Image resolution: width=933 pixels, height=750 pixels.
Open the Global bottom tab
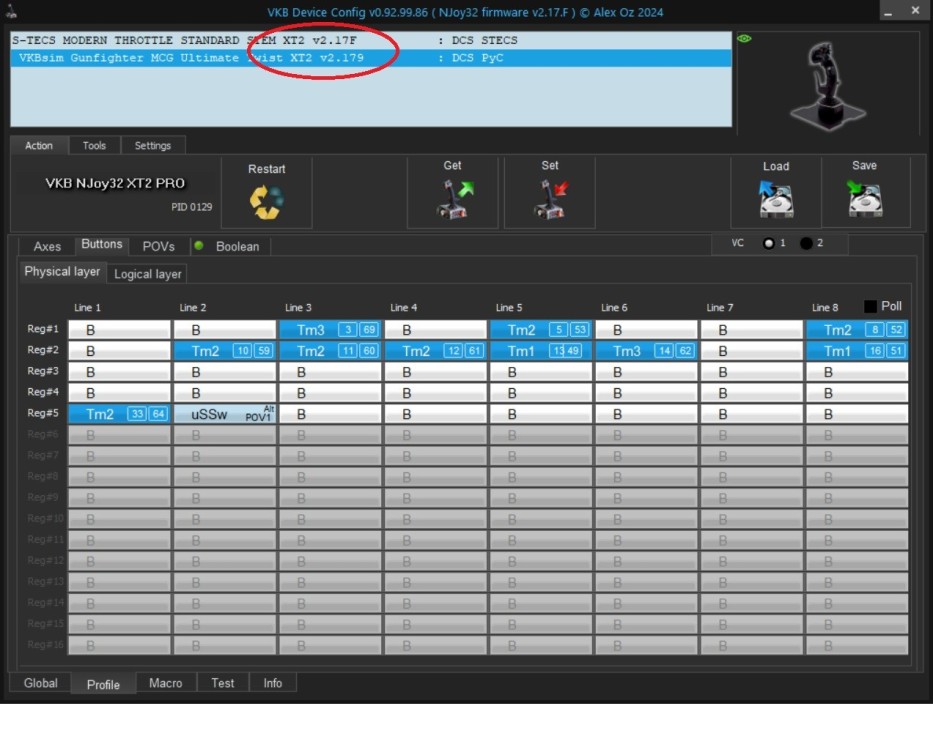[x=40, y=683]
